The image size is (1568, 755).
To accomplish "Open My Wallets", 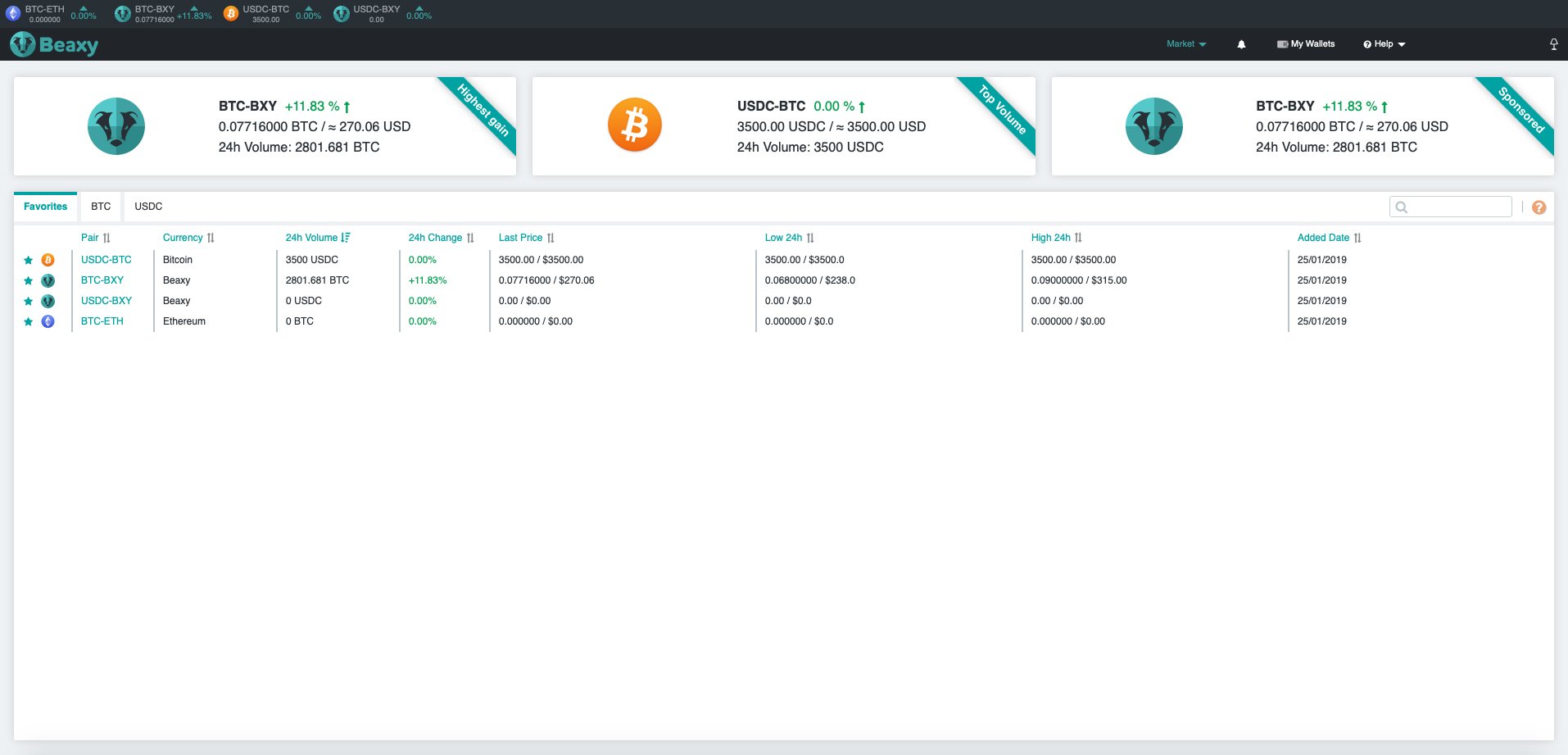I will point(1306,44).
